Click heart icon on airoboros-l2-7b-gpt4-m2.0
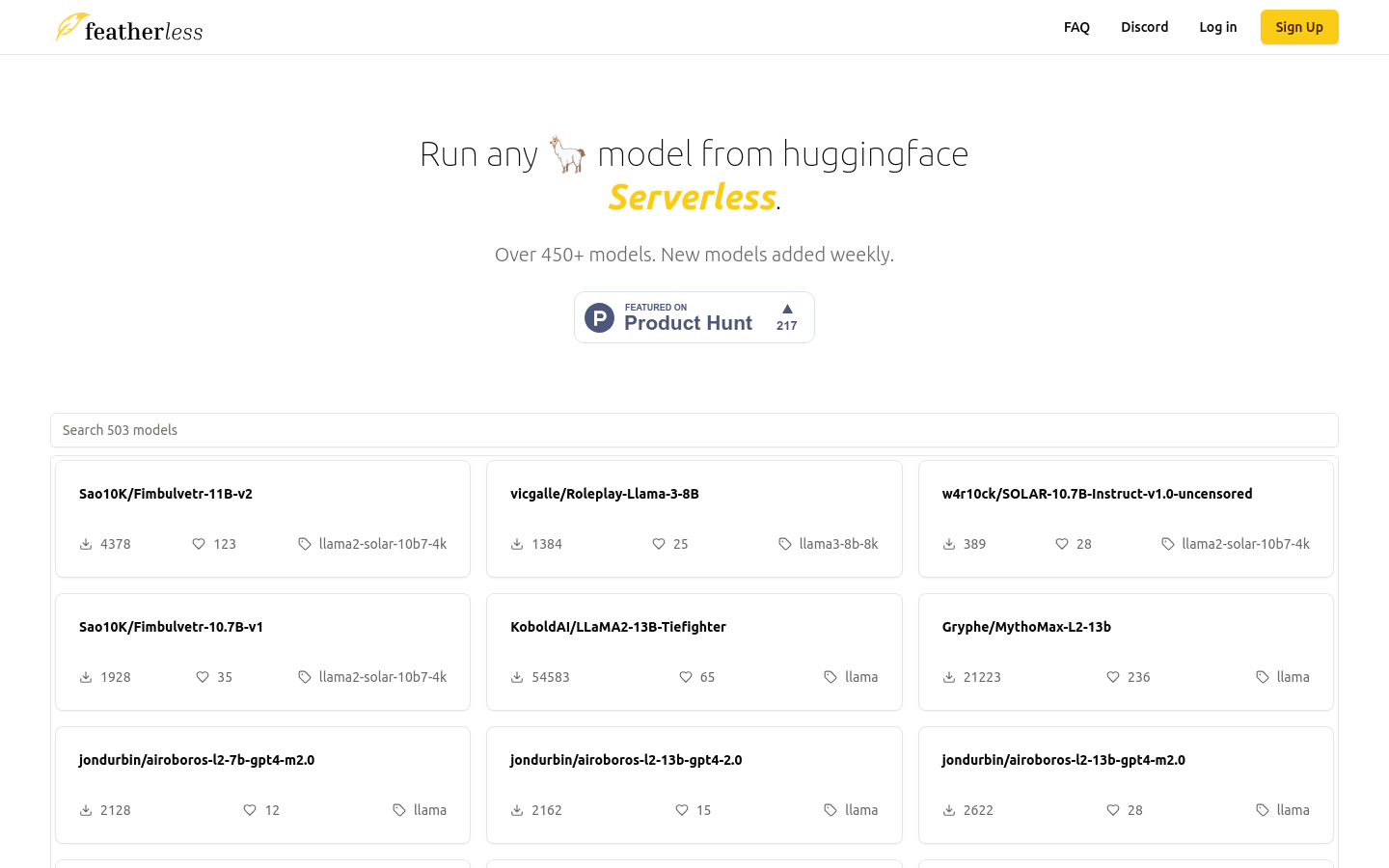 point(250,810)
